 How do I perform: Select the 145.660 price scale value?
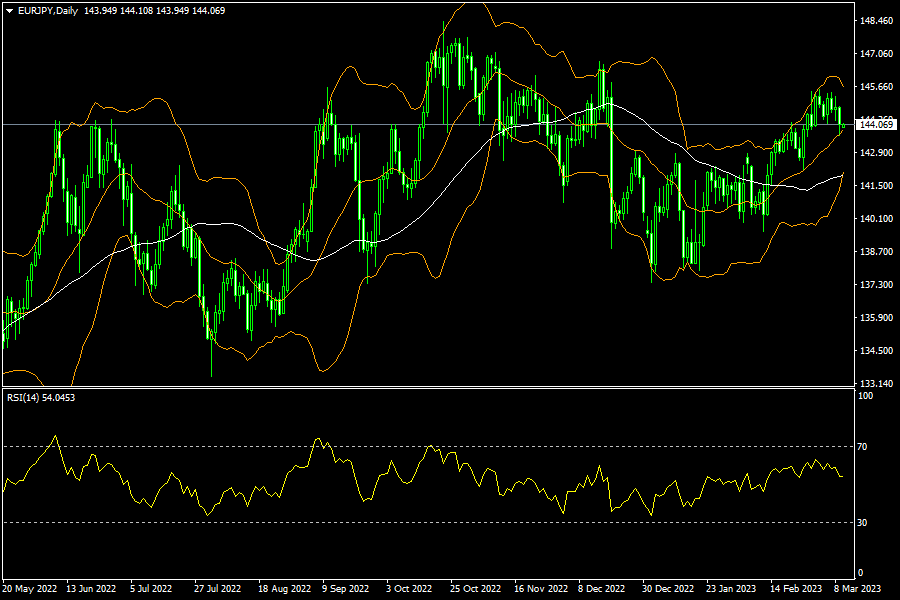point(876,87)
